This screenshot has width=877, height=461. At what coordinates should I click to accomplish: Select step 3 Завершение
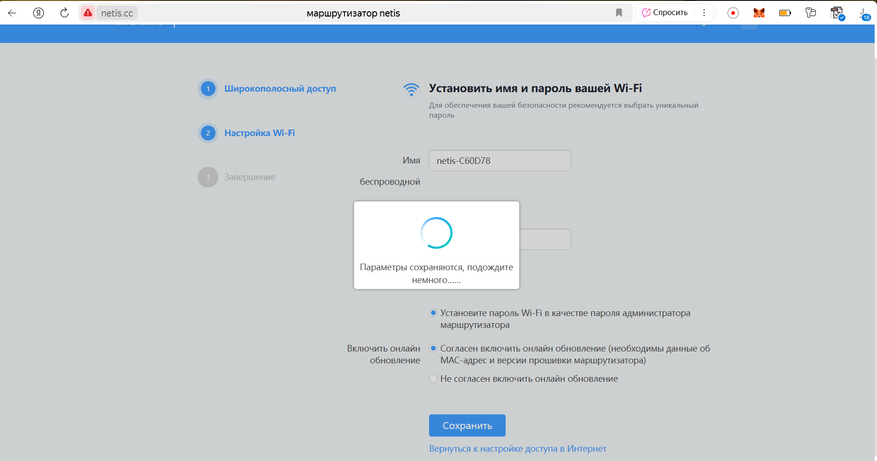[x=250, y=177]
